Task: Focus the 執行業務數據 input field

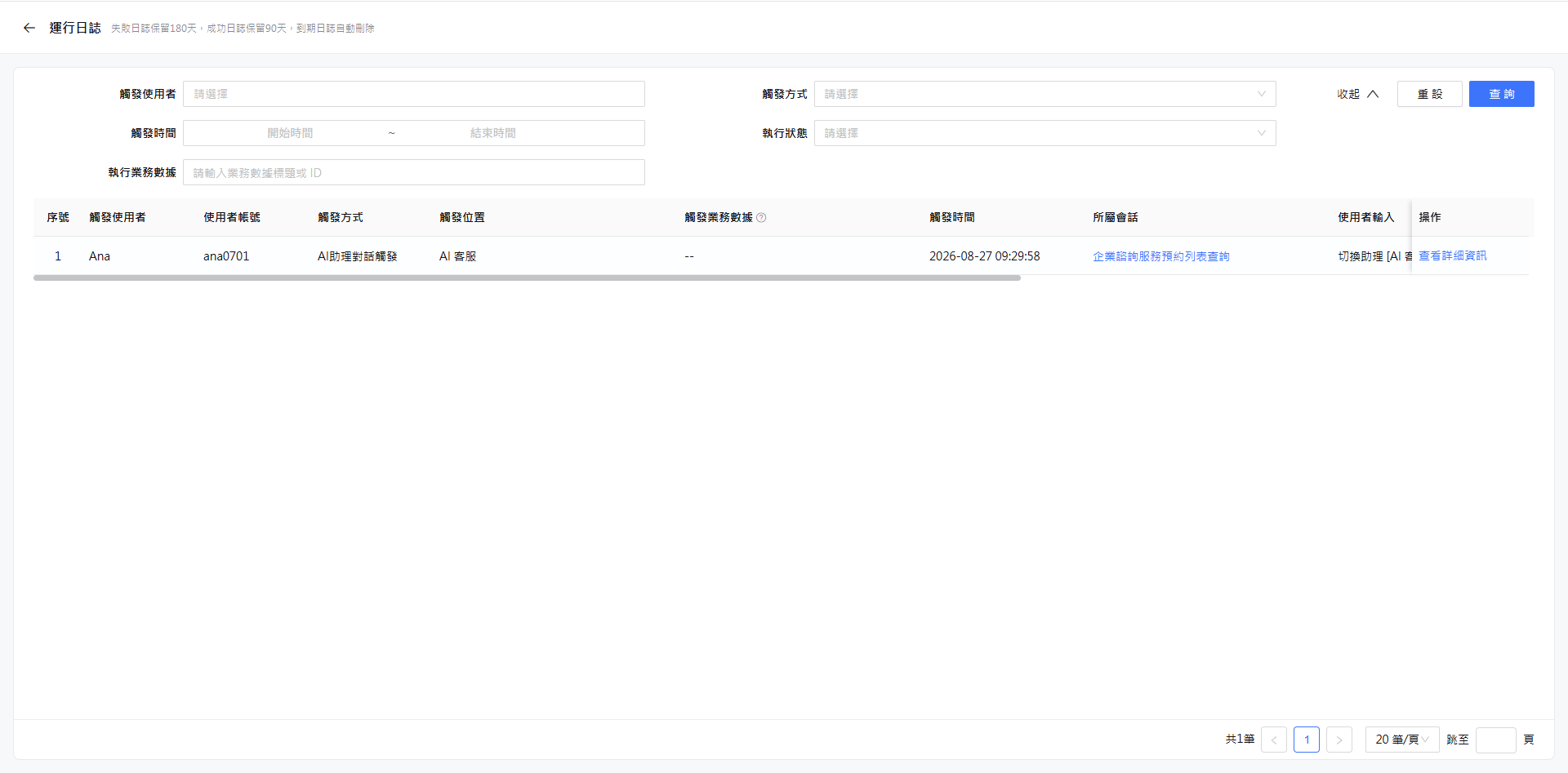Action: [413, 172]
